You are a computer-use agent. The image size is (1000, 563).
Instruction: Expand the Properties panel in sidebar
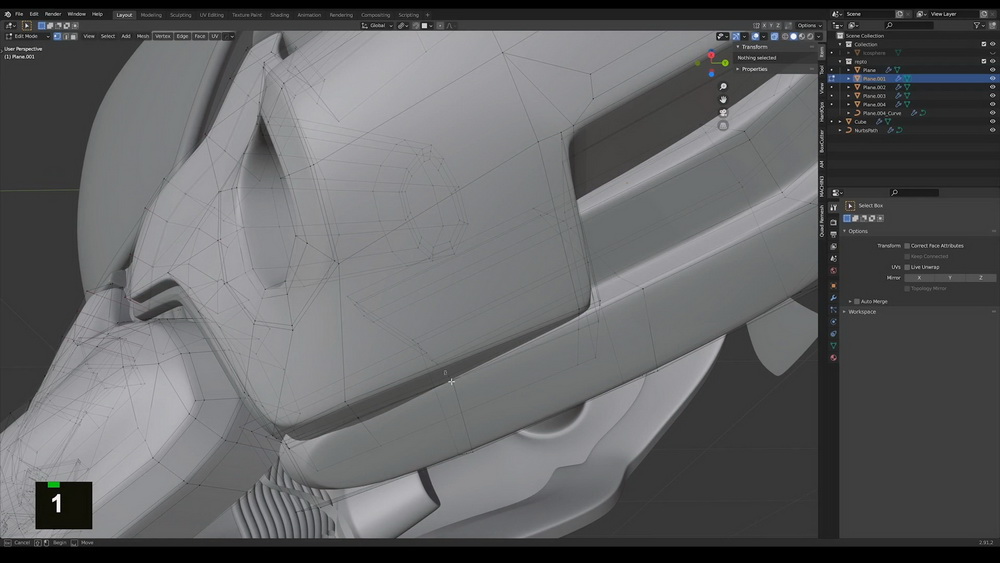754,69
